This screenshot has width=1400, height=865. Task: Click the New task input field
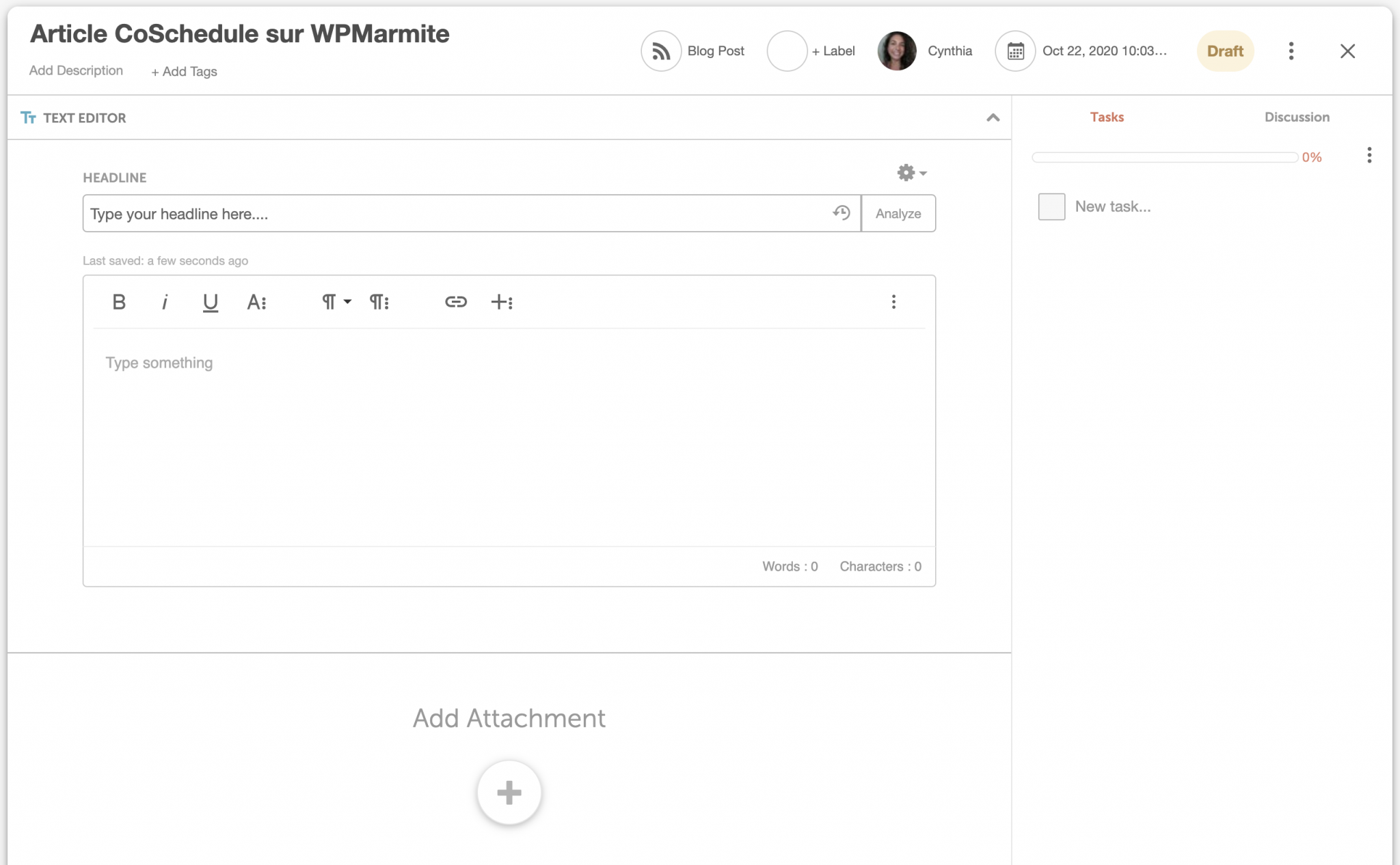pos(1112,206)
